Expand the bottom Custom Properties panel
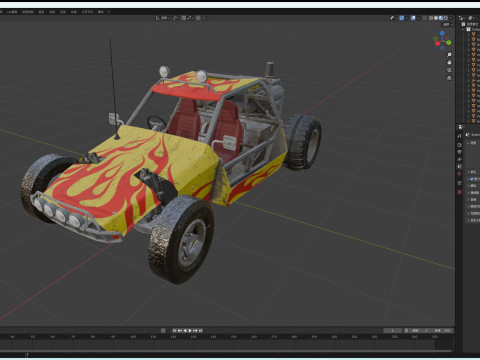 473,220
